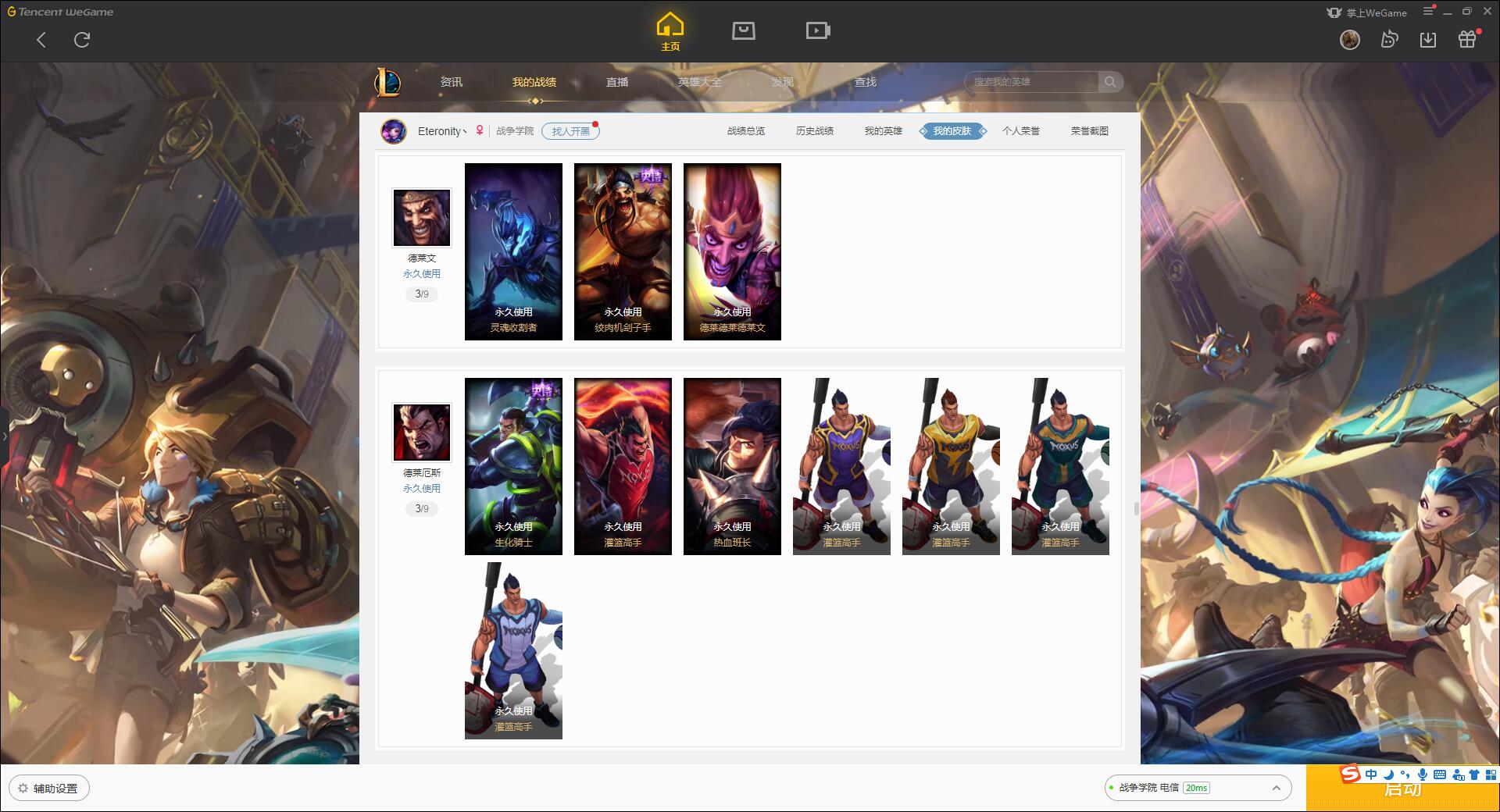Click the 战争学院 server label by profile
This screenshot has height=812, width=1500.
coord(515,131)
